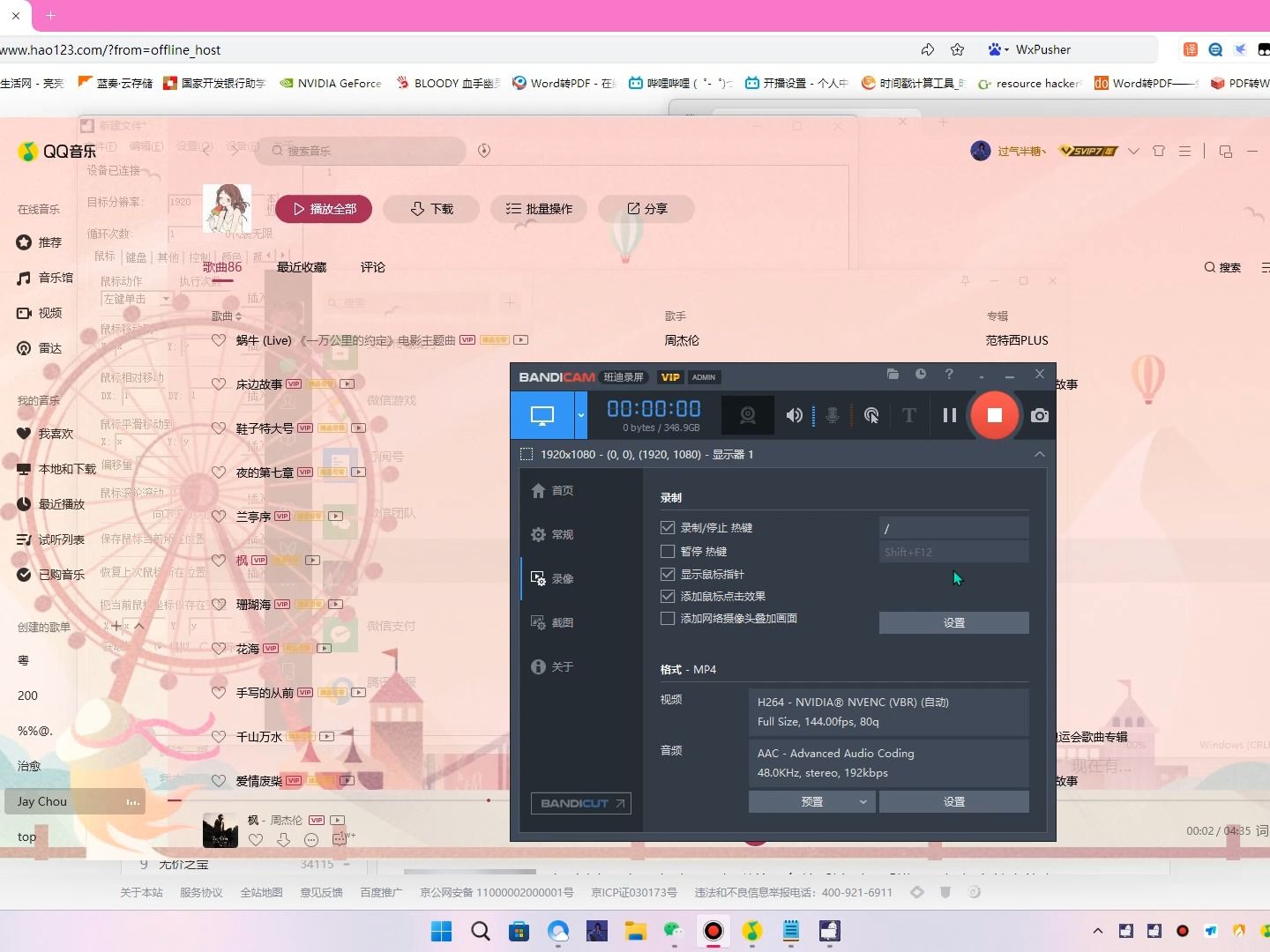This screenshot has height=952, width=1270.
Task: Open Bandicam help question mark icon
Action: point(949,375)
